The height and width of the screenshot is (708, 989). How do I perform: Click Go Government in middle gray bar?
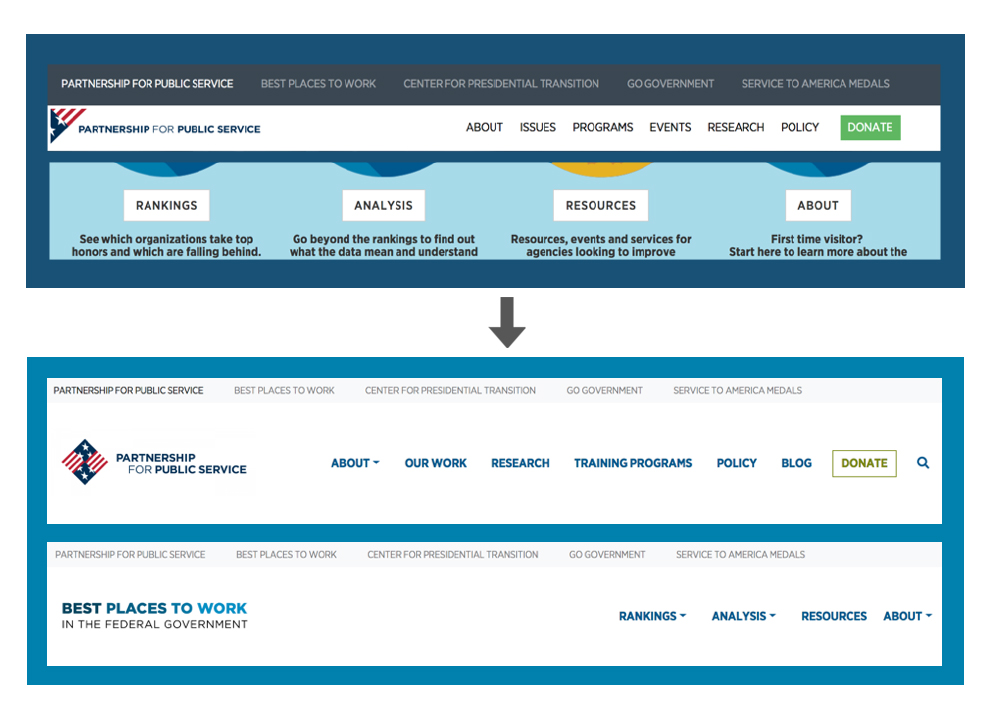click(604, 391)
